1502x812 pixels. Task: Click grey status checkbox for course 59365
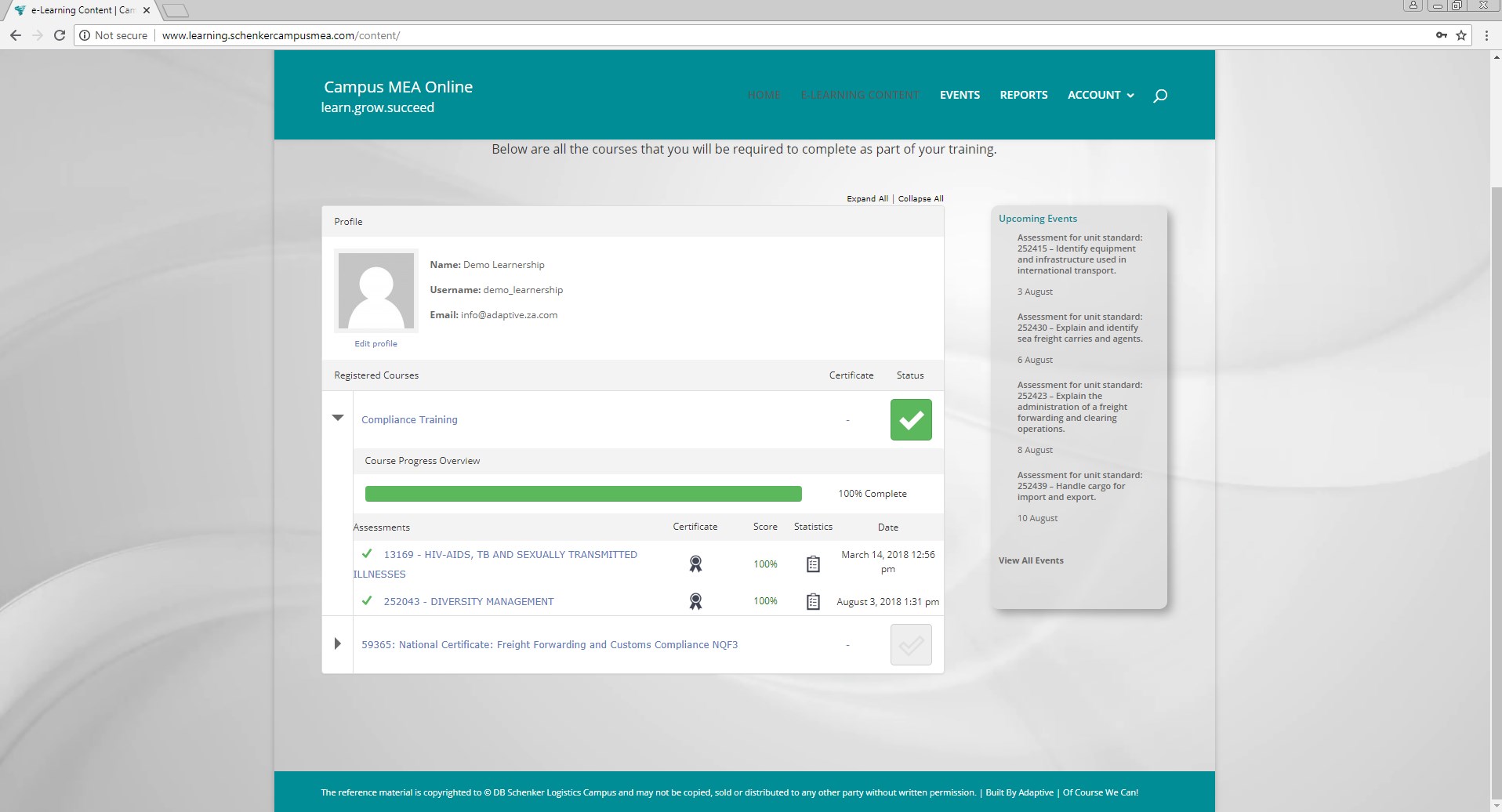point(911,645)
